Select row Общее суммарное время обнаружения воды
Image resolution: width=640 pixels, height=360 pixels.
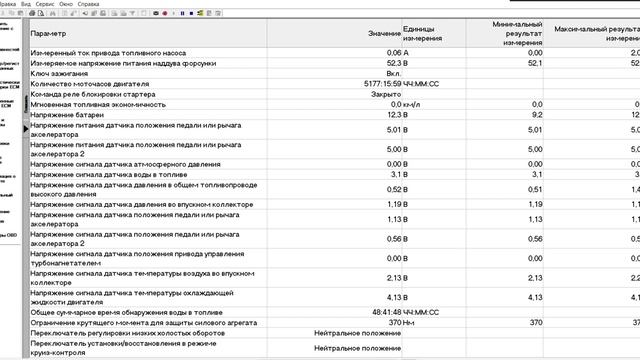pyautogui.click(x=335, y=312)
